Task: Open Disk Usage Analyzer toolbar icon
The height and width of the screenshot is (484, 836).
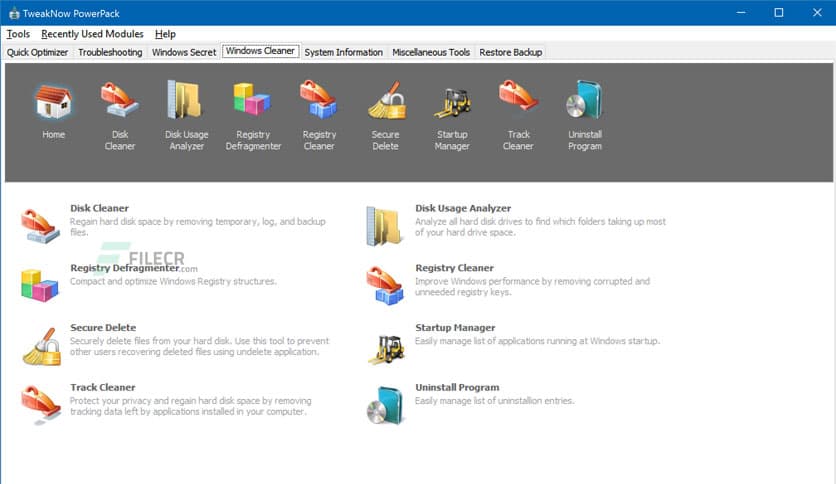Action: (185, 99)
